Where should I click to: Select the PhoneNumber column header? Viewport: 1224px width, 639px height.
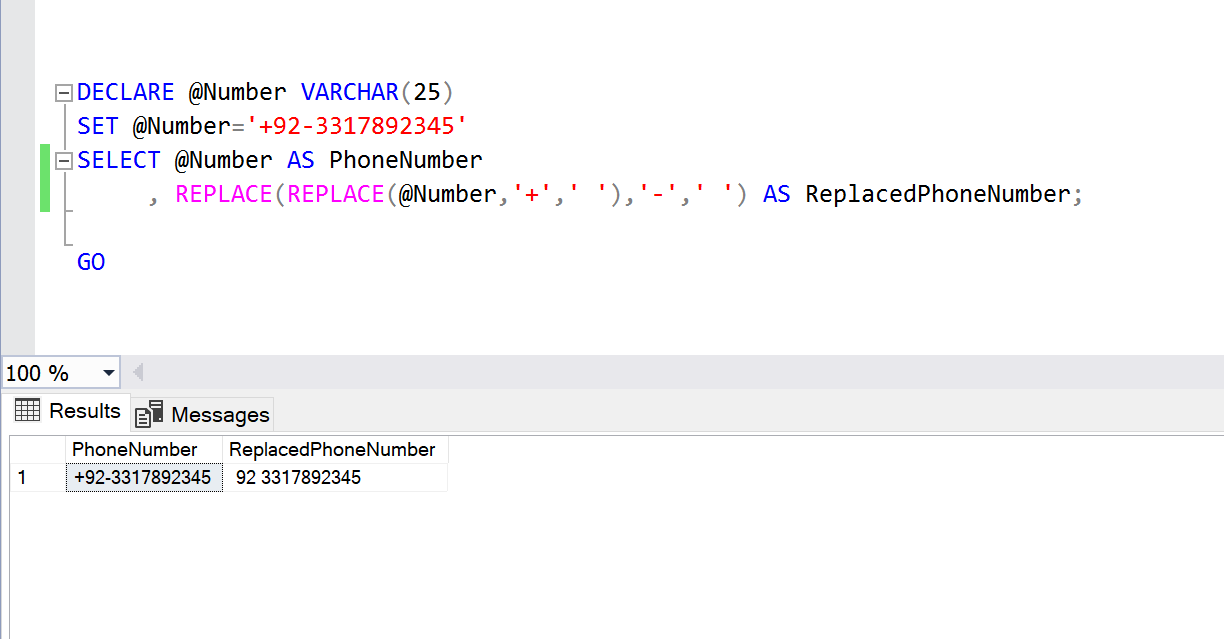click(144, 449)
